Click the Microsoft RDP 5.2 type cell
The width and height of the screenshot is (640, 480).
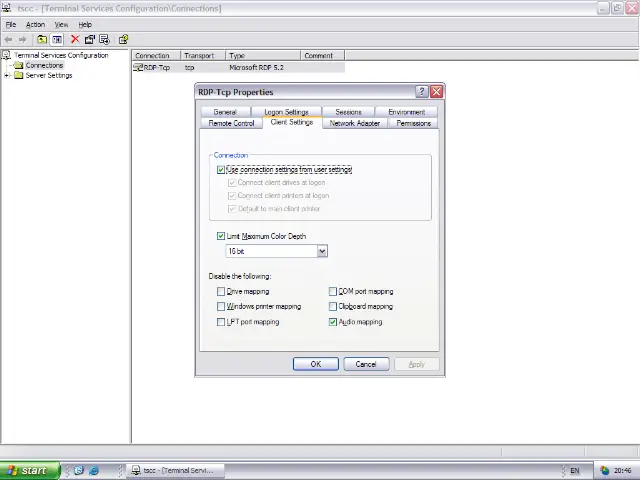coord(256,67)
